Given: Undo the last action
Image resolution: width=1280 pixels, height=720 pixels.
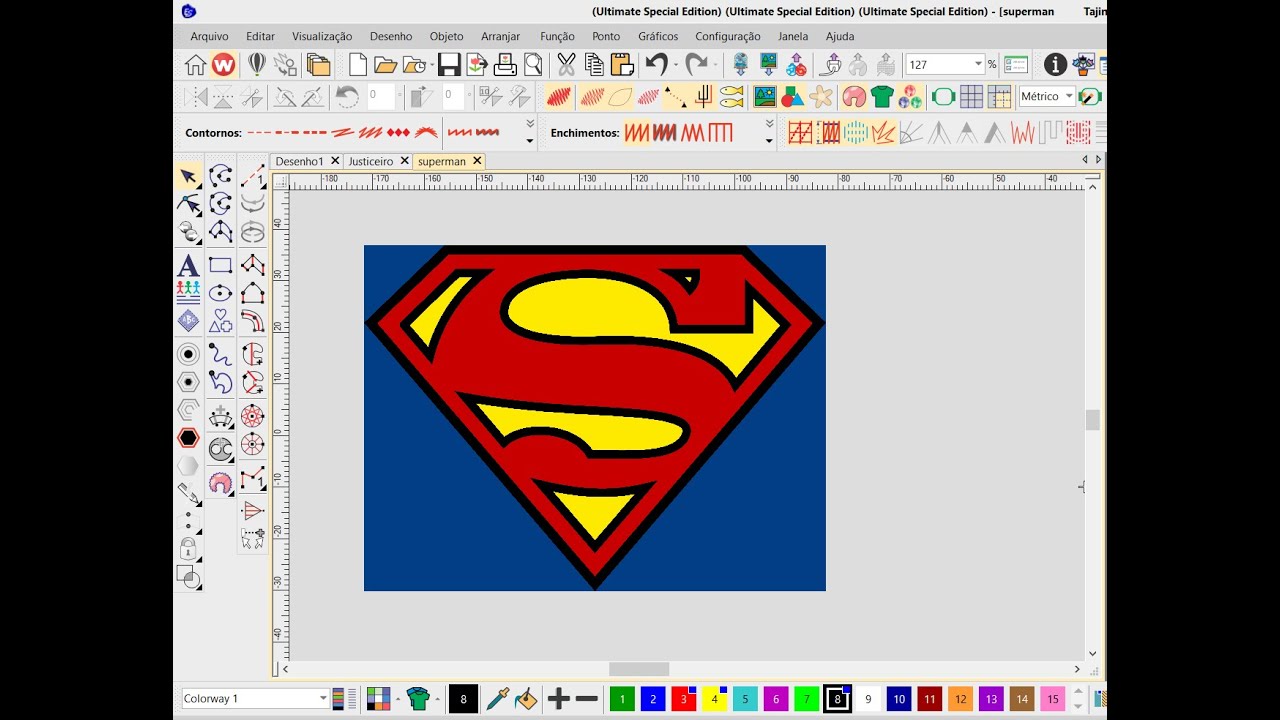Looking at the screenshot, I should (656, 65).
